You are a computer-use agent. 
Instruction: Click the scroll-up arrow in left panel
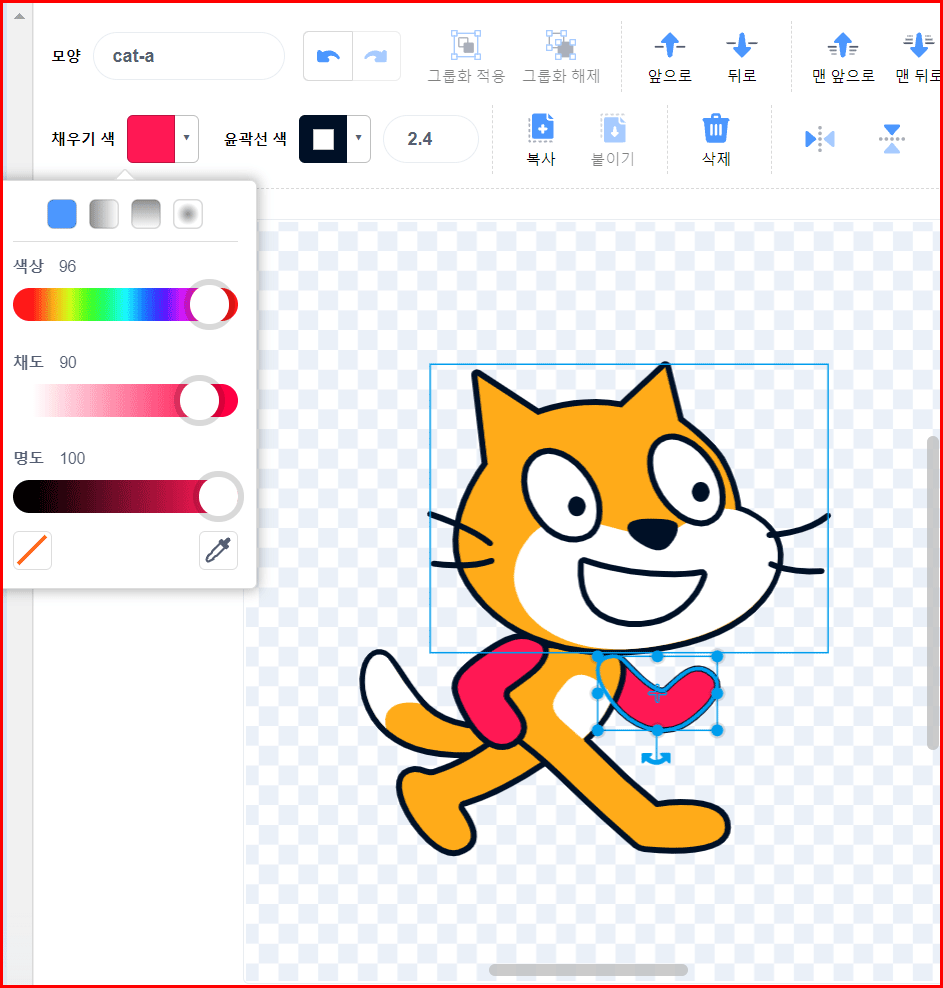click(20, 16)
